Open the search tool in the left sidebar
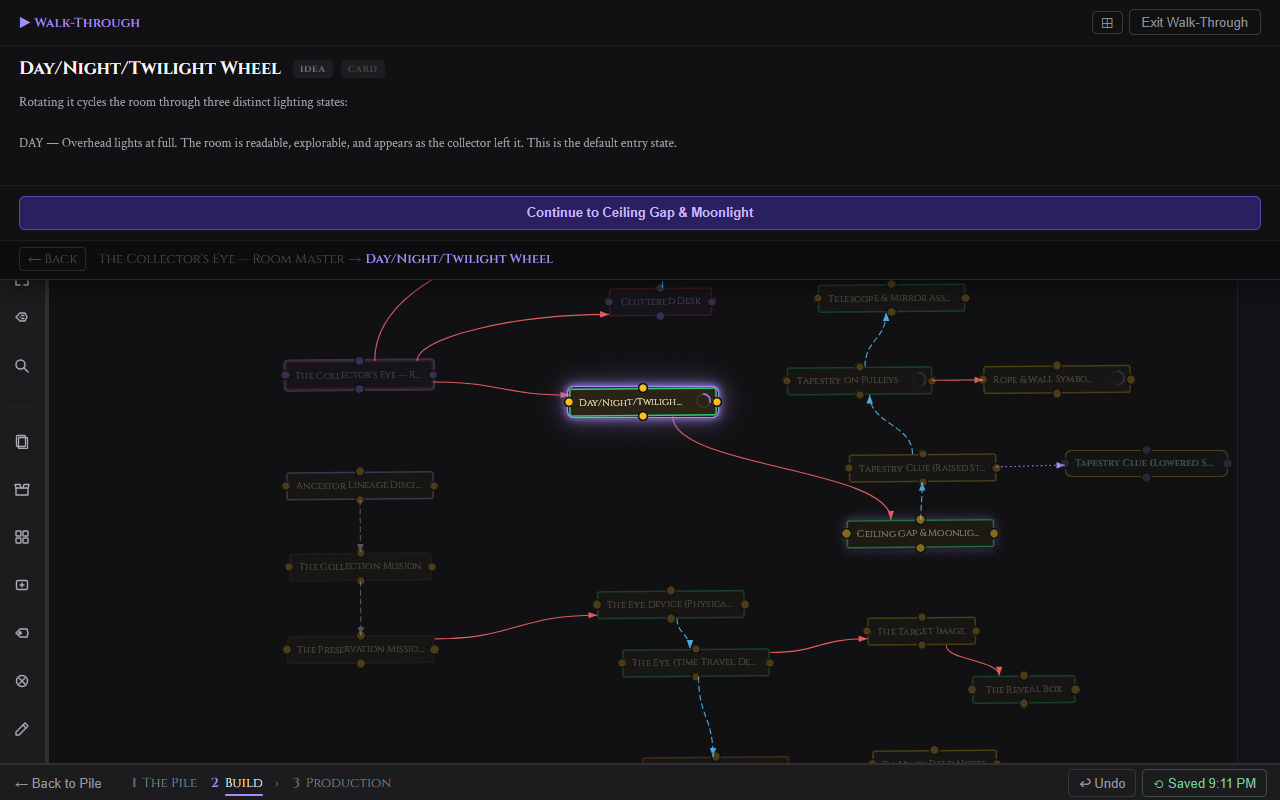The image size is (1280, 800). 22,366
